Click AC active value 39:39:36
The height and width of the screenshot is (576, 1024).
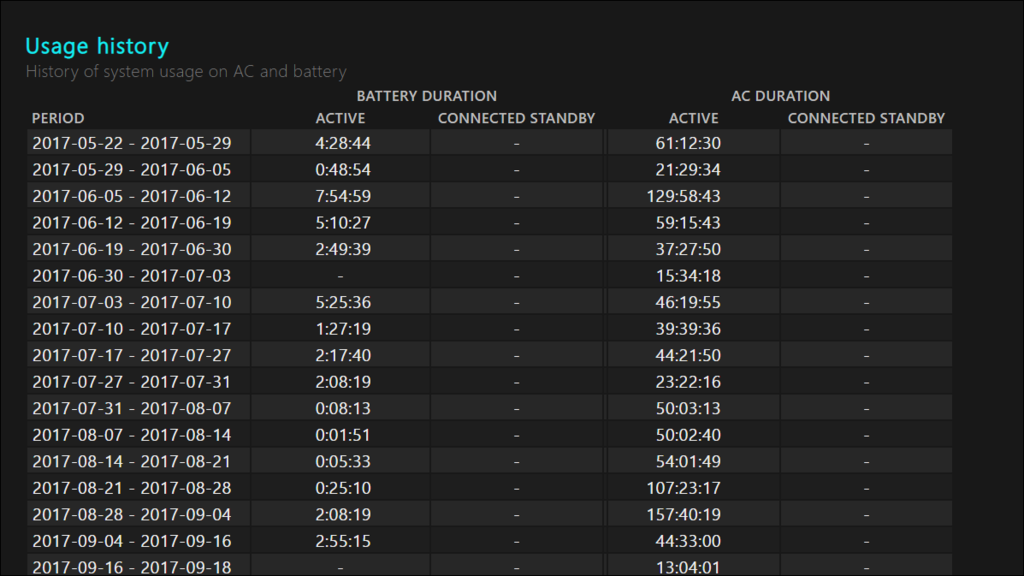coord(688,328)
